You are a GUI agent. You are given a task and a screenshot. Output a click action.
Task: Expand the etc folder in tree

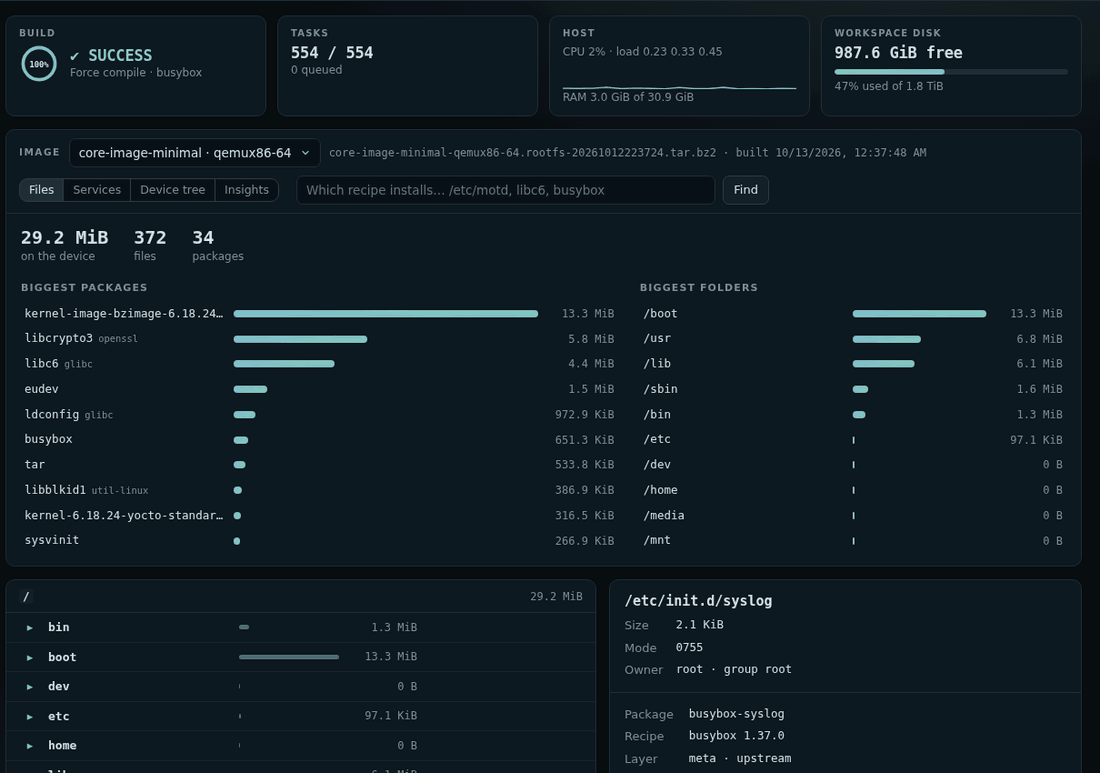pos(29,717)
